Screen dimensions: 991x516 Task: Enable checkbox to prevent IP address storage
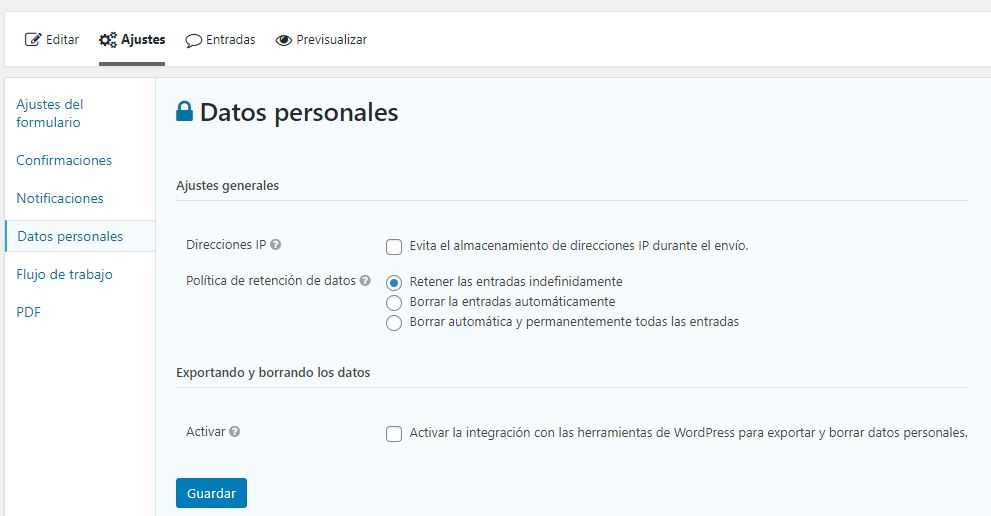coord(394,247)
